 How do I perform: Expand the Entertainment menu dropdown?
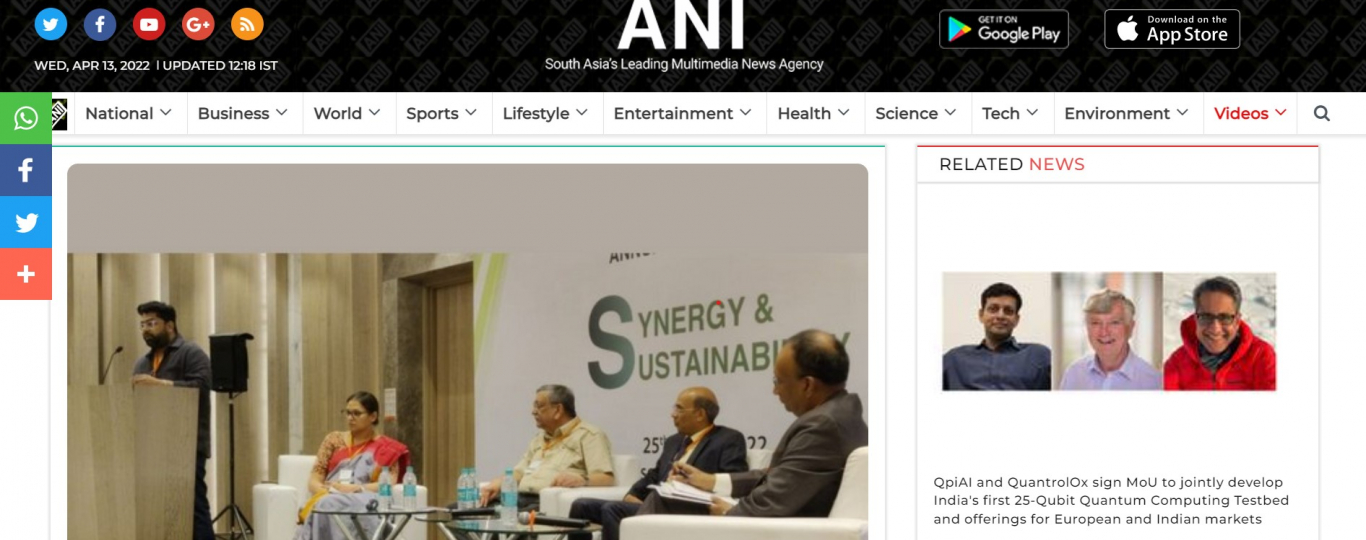[x=683, y=114]
